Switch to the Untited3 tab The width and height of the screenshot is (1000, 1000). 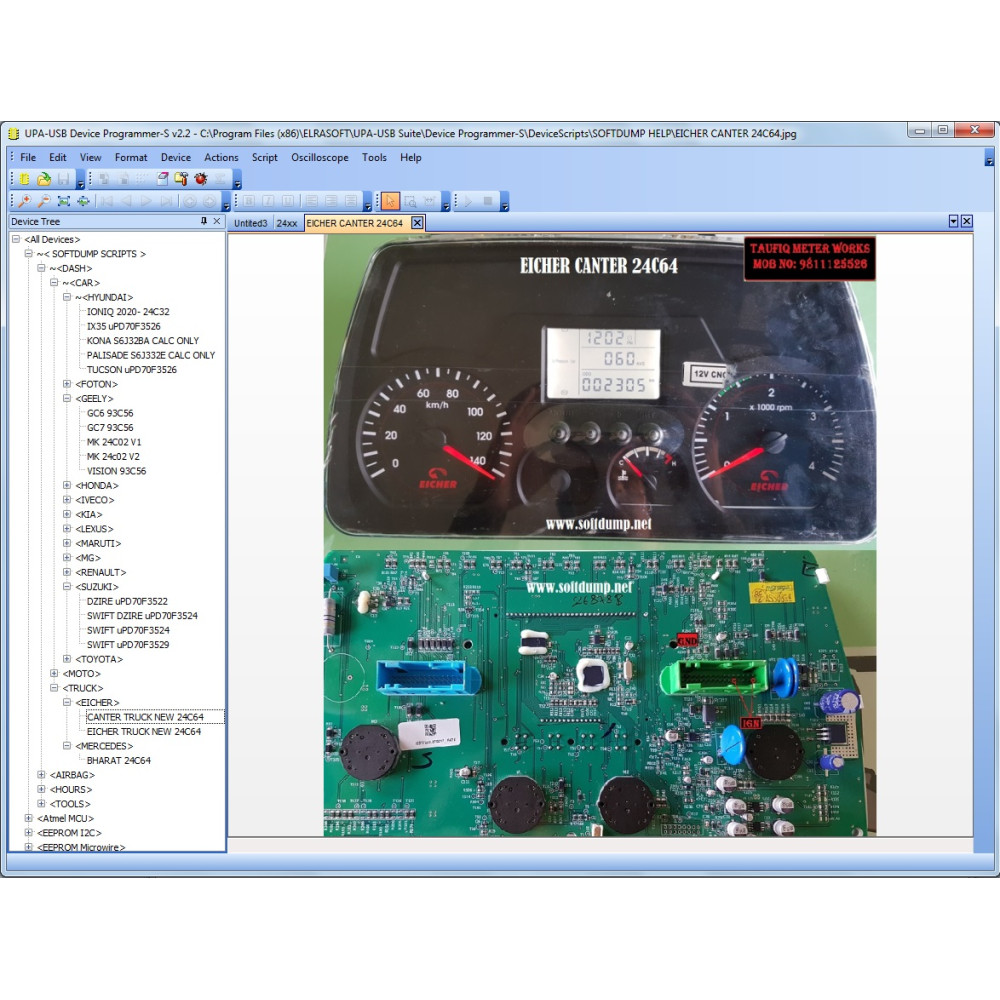pos(250,223)
